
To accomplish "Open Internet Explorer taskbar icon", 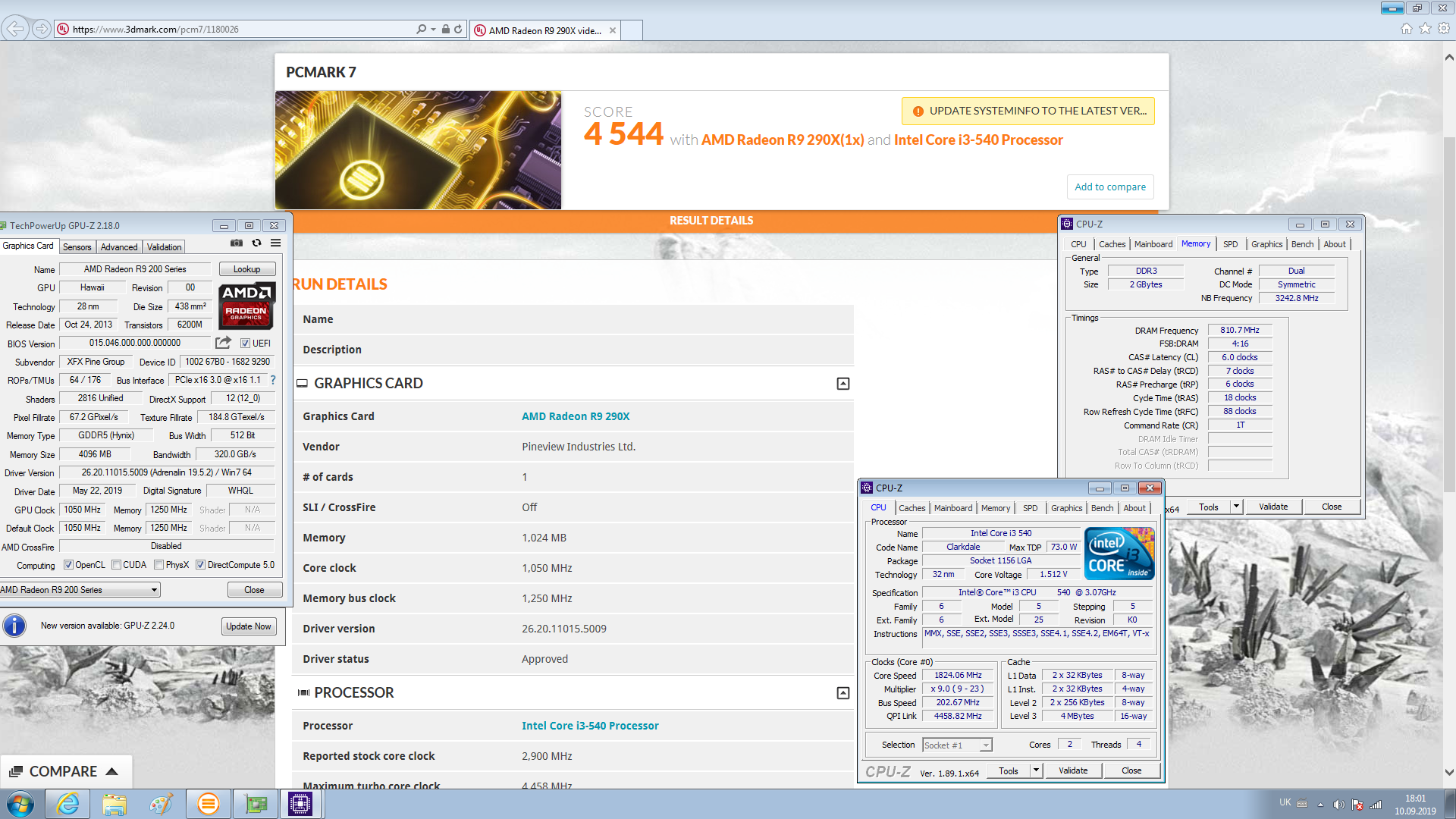I will click(68, 804).
